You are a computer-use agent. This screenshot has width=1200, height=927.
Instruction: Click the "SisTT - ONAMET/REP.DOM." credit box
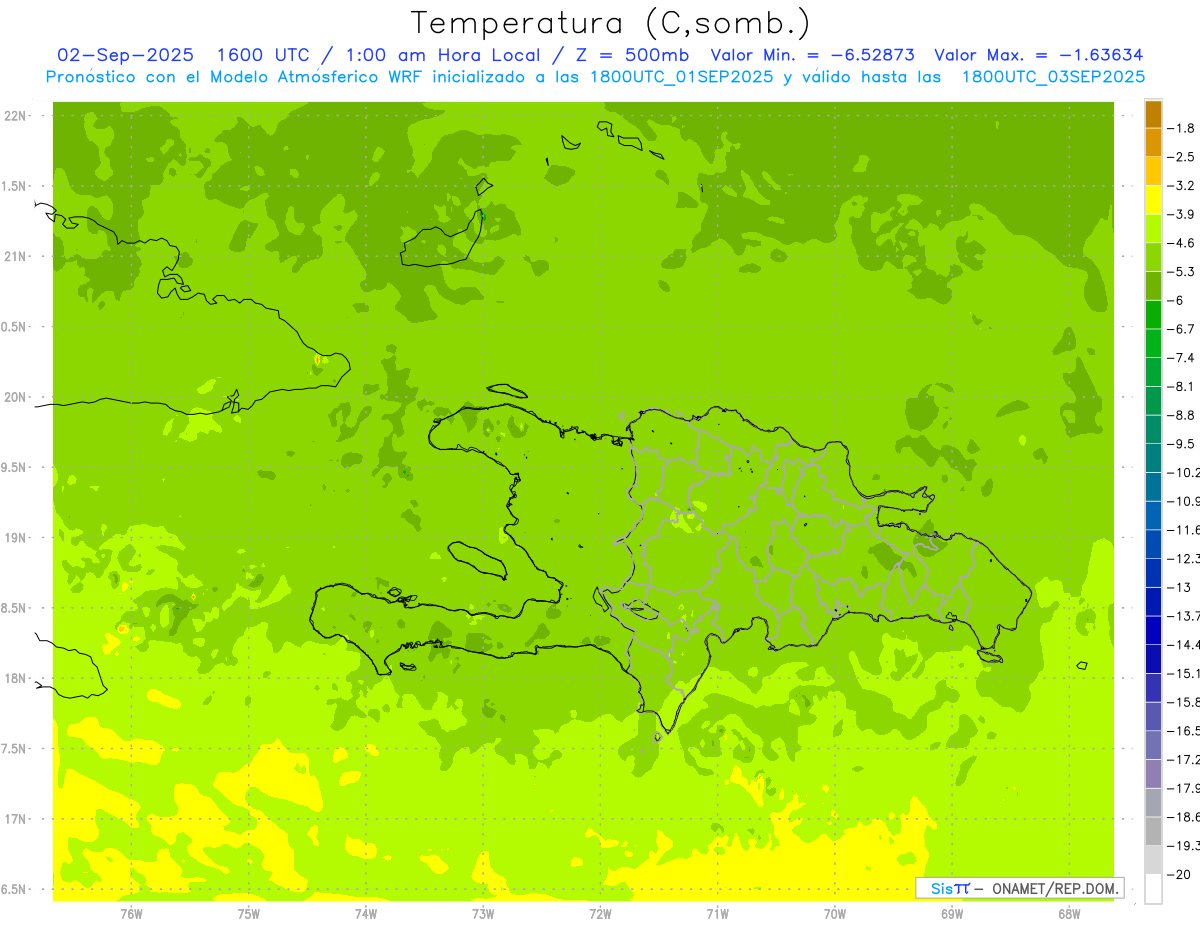coord(1020,888)
